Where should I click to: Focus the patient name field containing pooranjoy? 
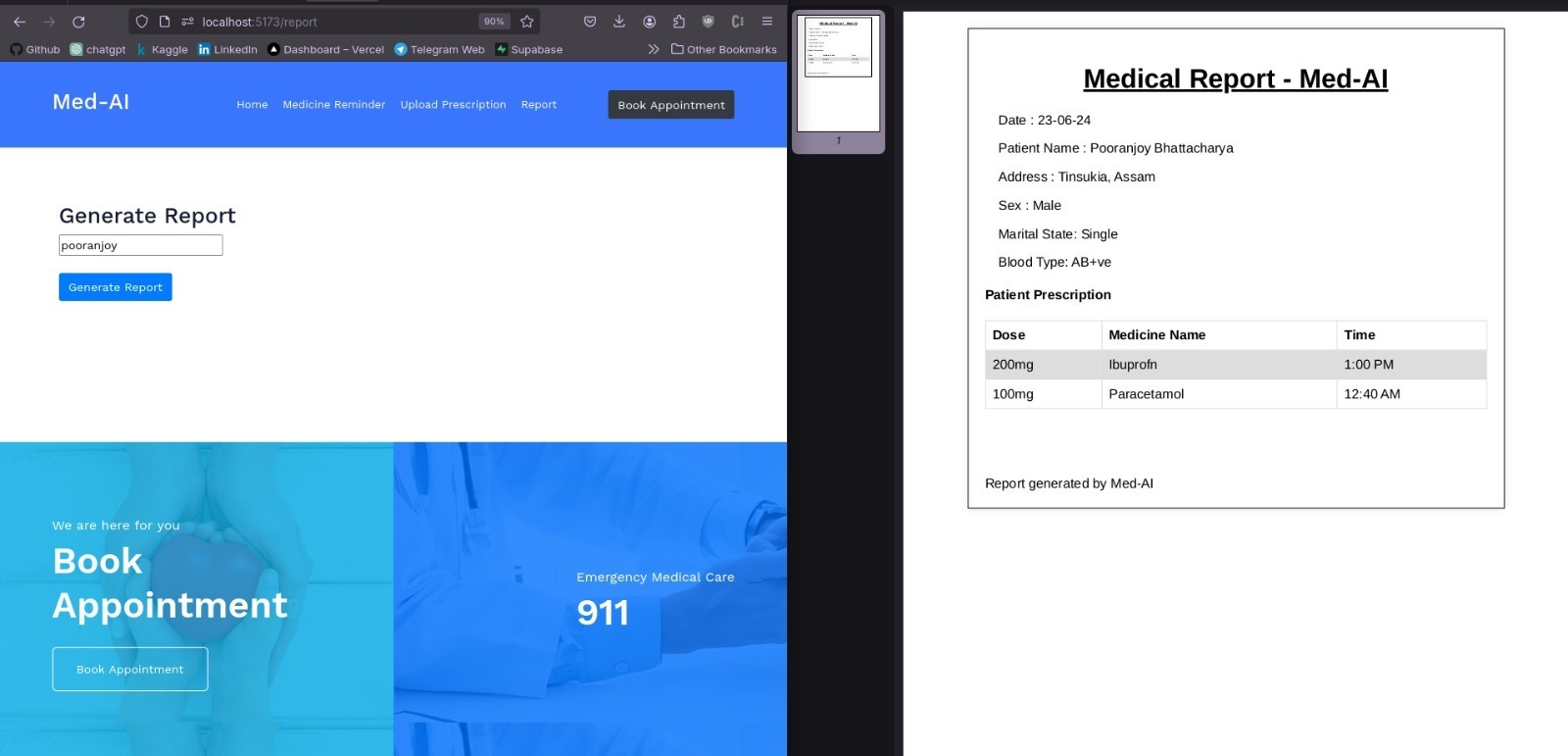click(141, 245)
